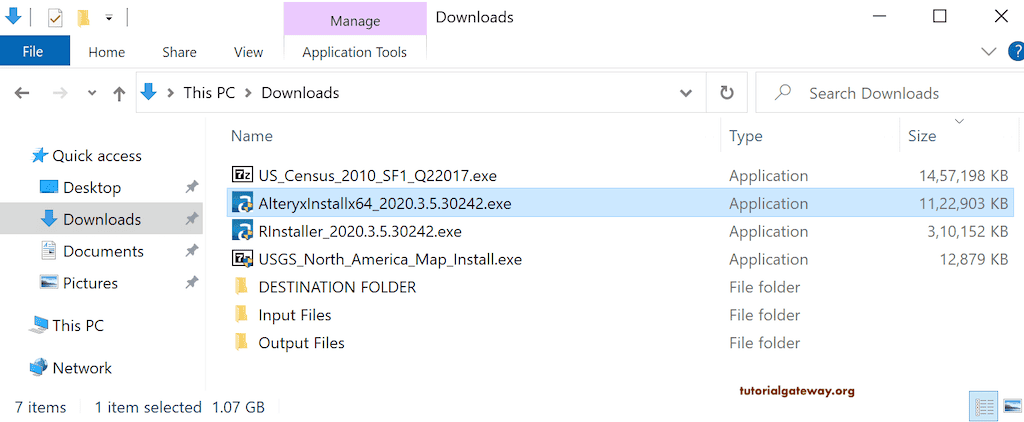Select file name RInstaller_2020.3.5.30242.exe

(x=360, y=232)
